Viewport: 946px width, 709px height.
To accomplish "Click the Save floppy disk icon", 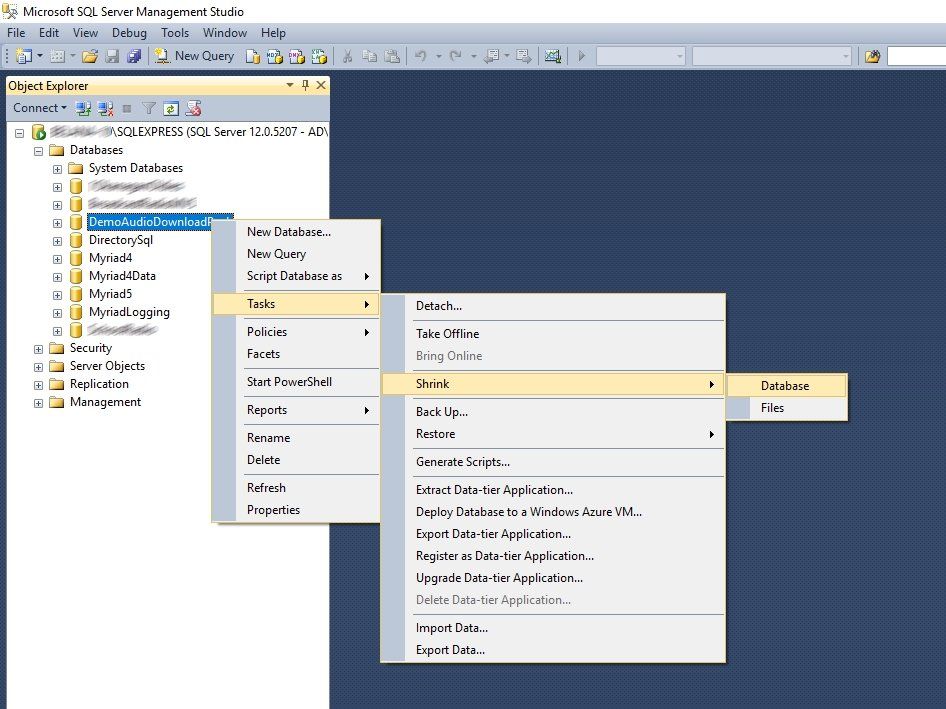I will tap(112, 56).
